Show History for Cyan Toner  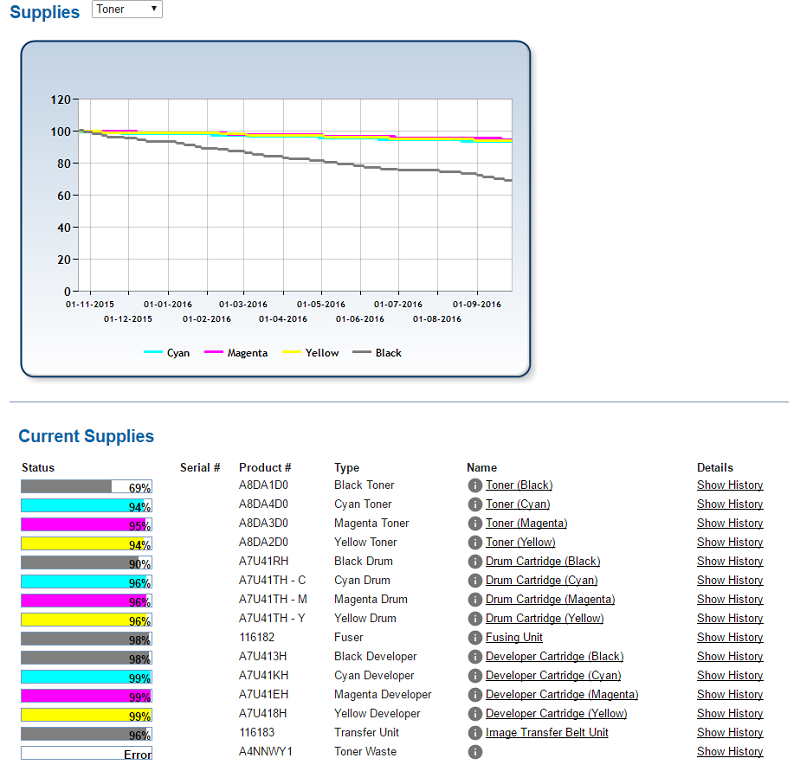[x=730, y=504]
